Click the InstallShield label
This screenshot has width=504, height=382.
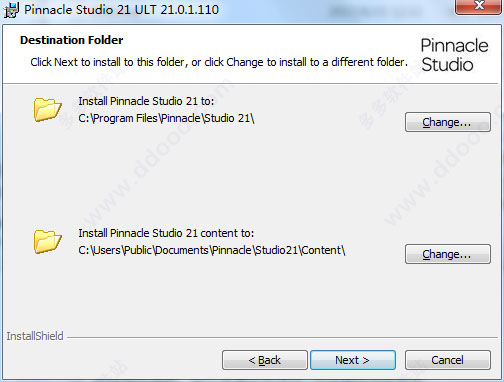point(35,336)
